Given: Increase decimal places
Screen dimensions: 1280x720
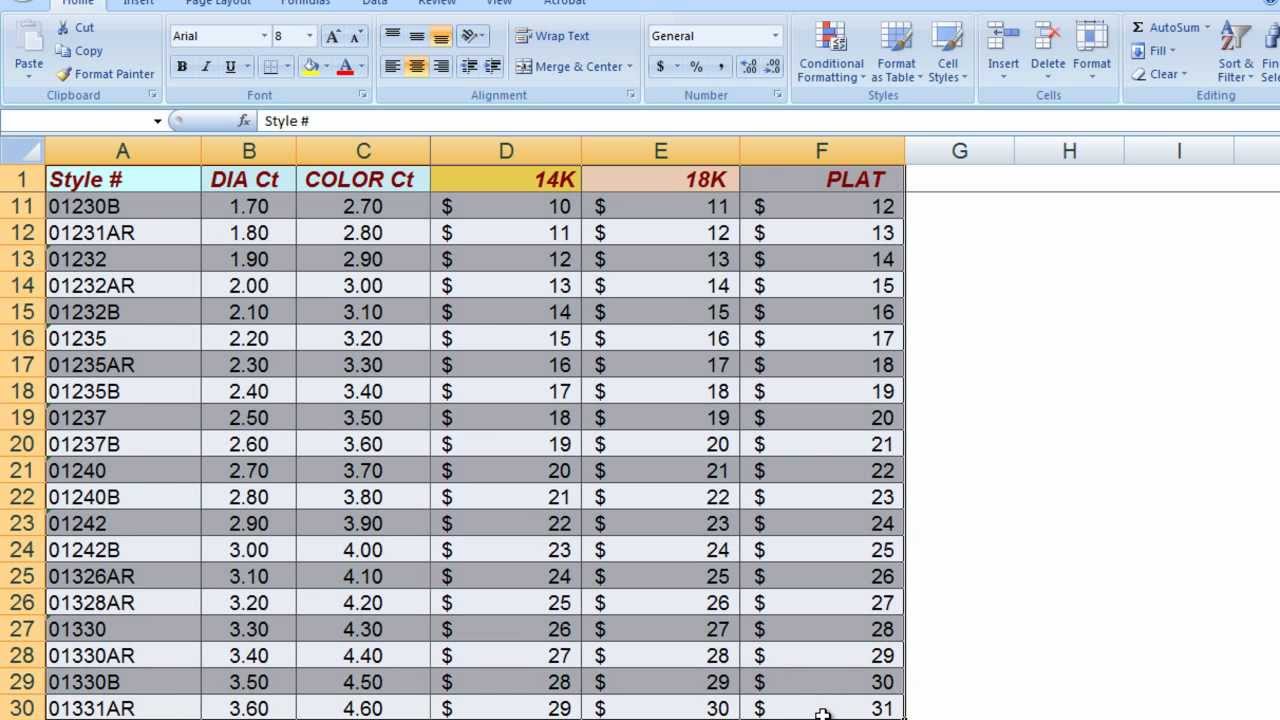Looking at the screenshot, I should coord(748,67).
